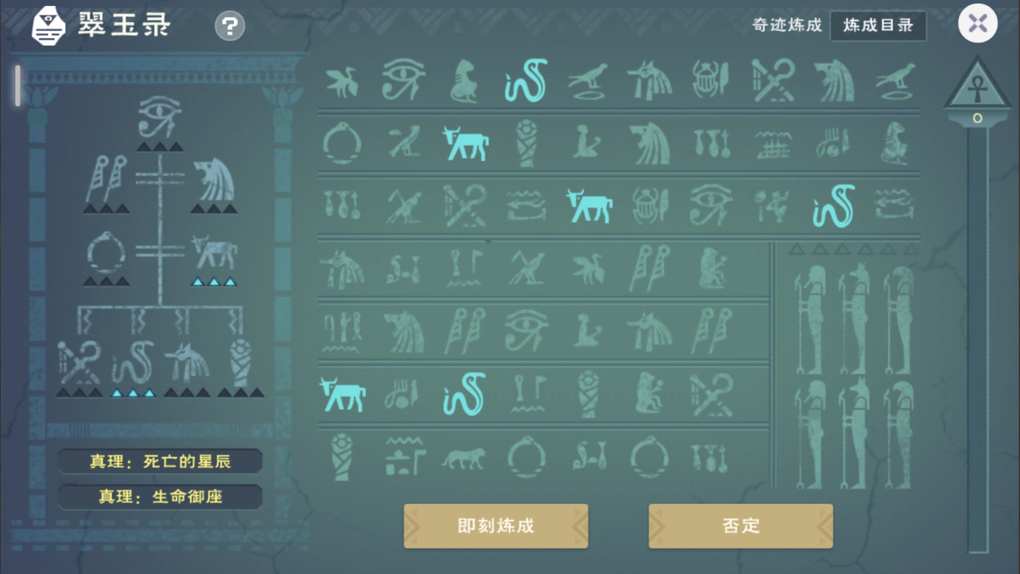Click the scrollbar thumb beside the formula tree

(x=18, y=85)
